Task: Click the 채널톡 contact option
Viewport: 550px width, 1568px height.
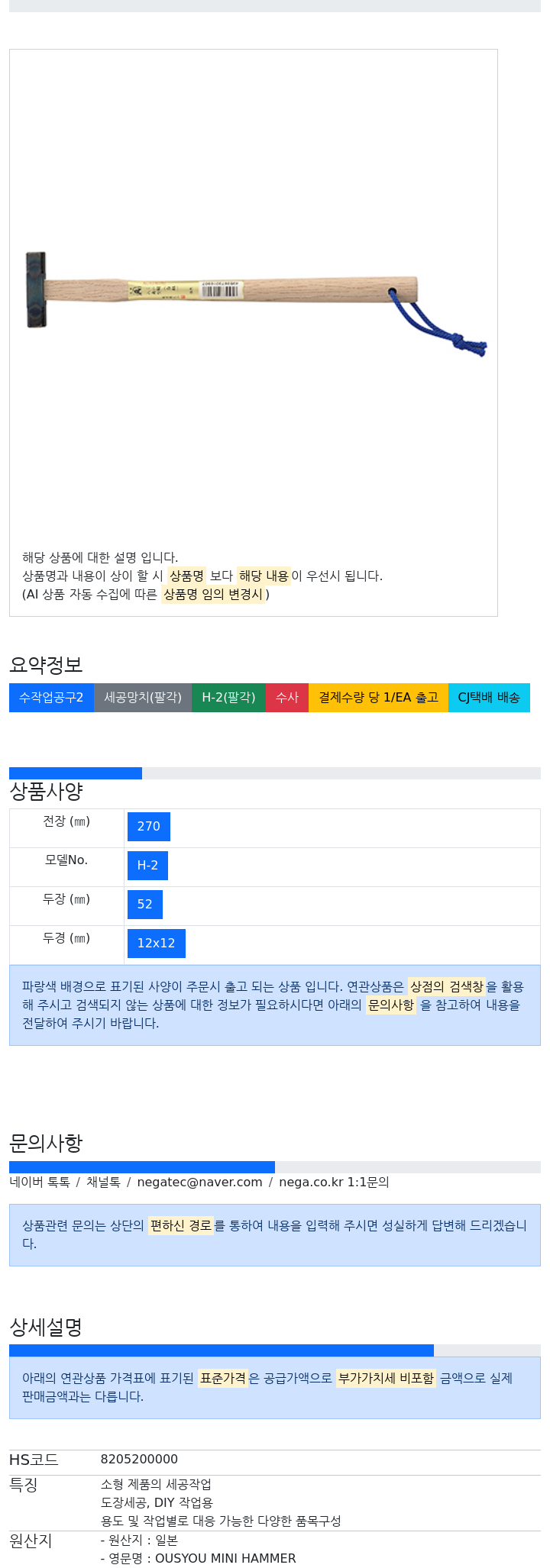Action: [103, 1182]
